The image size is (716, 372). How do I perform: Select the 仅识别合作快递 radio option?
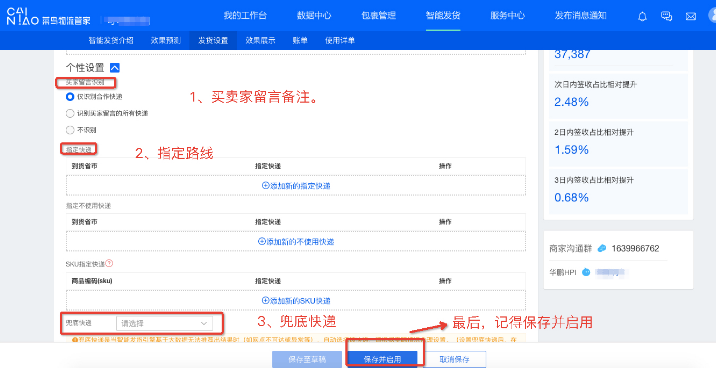tap(70, 97)
